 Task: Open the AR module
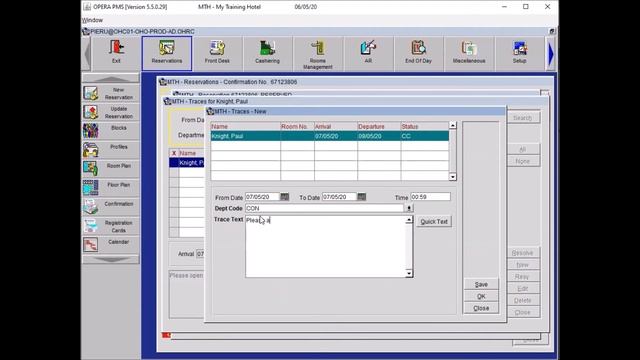pos(368,53)
